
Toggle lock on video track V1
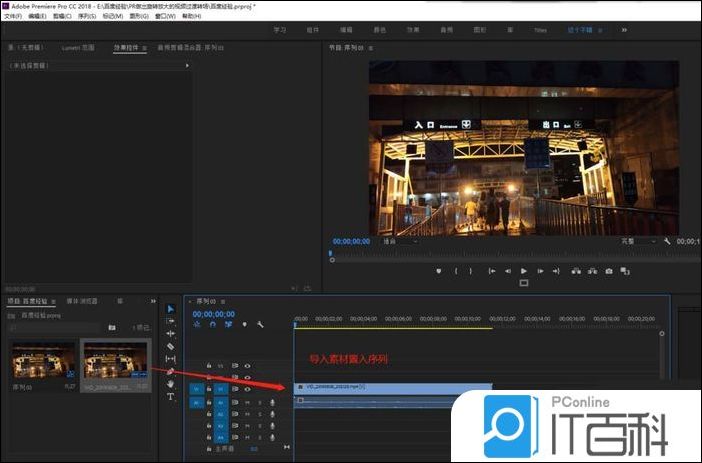(x=209, y=389)
